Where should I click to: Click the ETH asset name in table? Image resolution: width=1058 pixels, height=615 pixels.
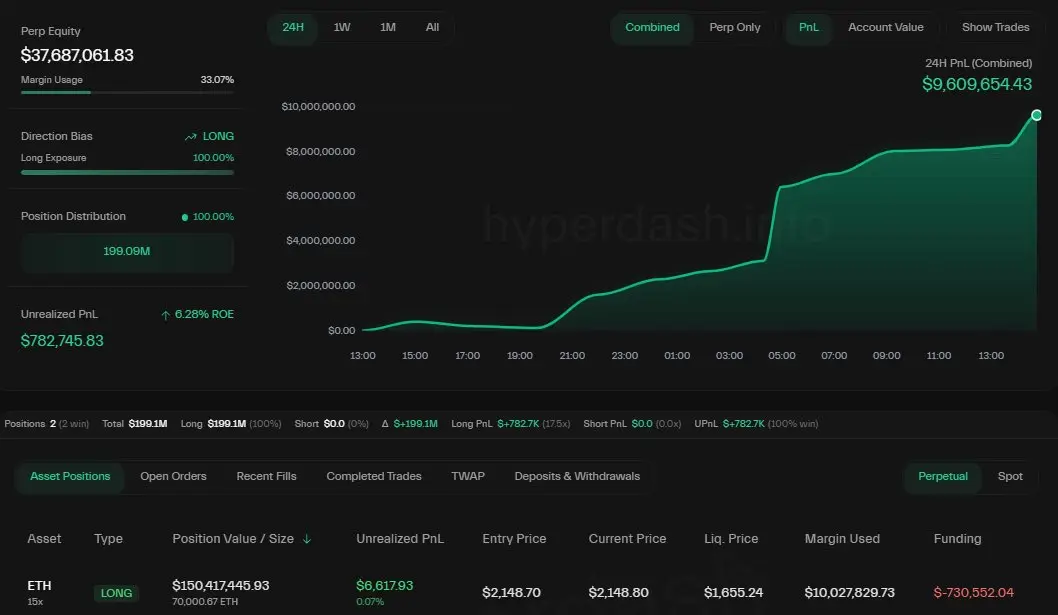pos(39,585)
